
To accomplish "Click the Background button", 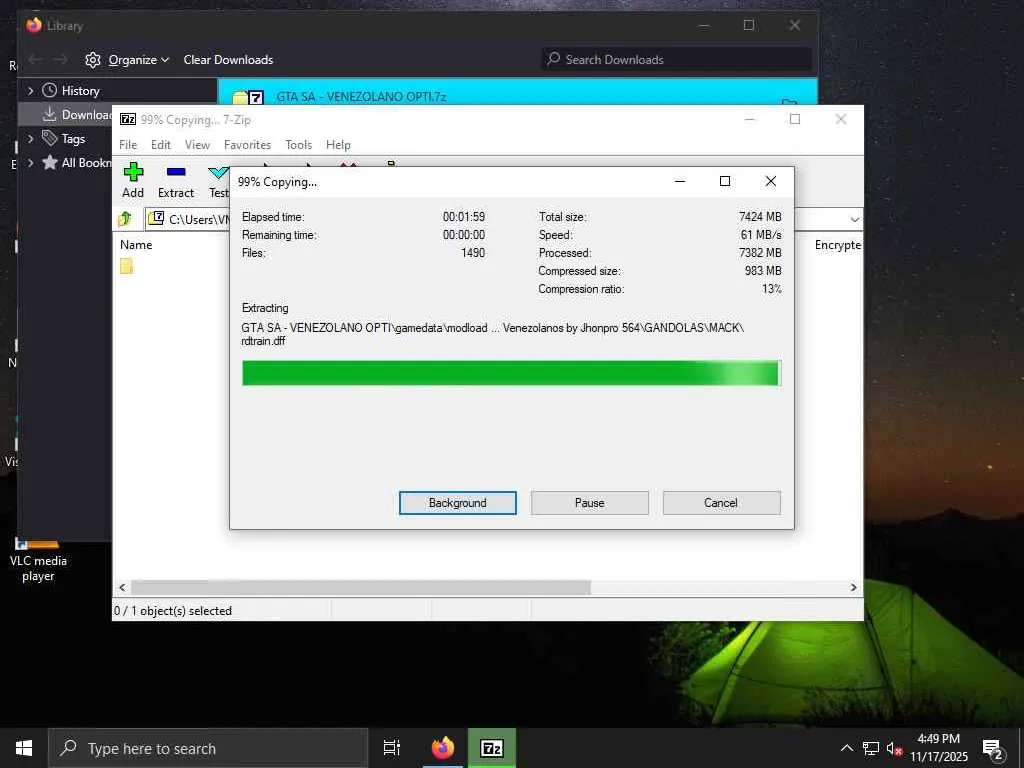I will 458,503.
